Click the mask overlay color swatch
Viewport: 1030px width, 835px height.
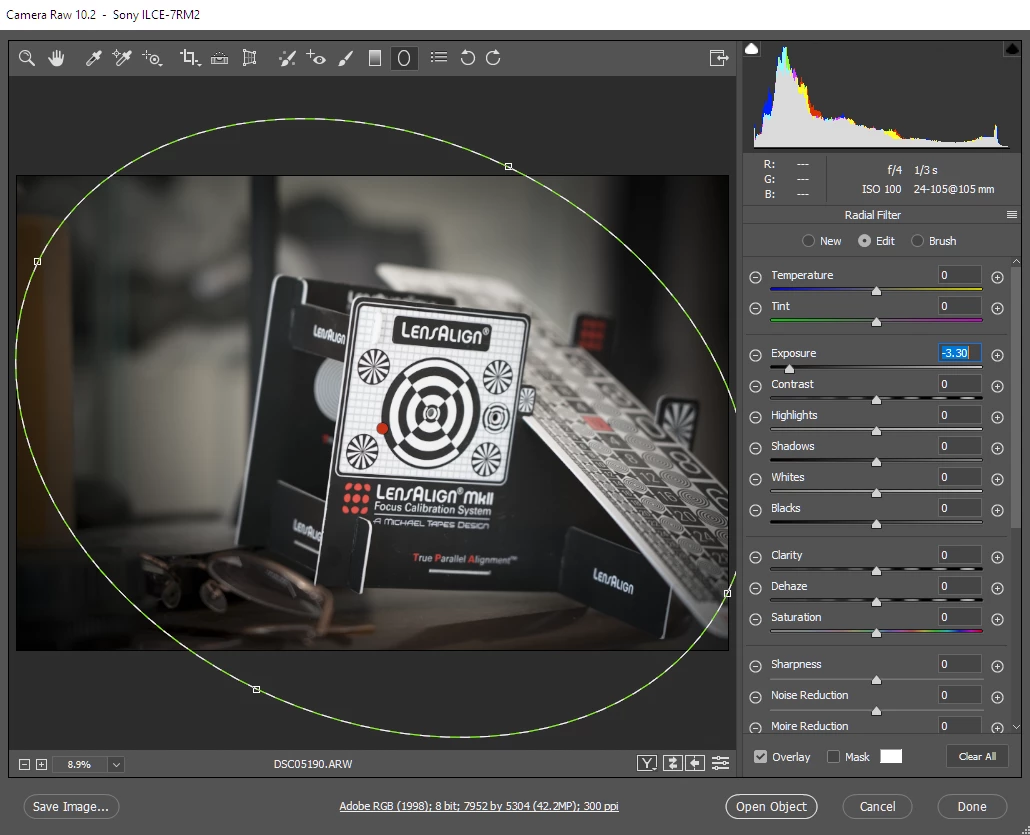(x=891, y=756)
